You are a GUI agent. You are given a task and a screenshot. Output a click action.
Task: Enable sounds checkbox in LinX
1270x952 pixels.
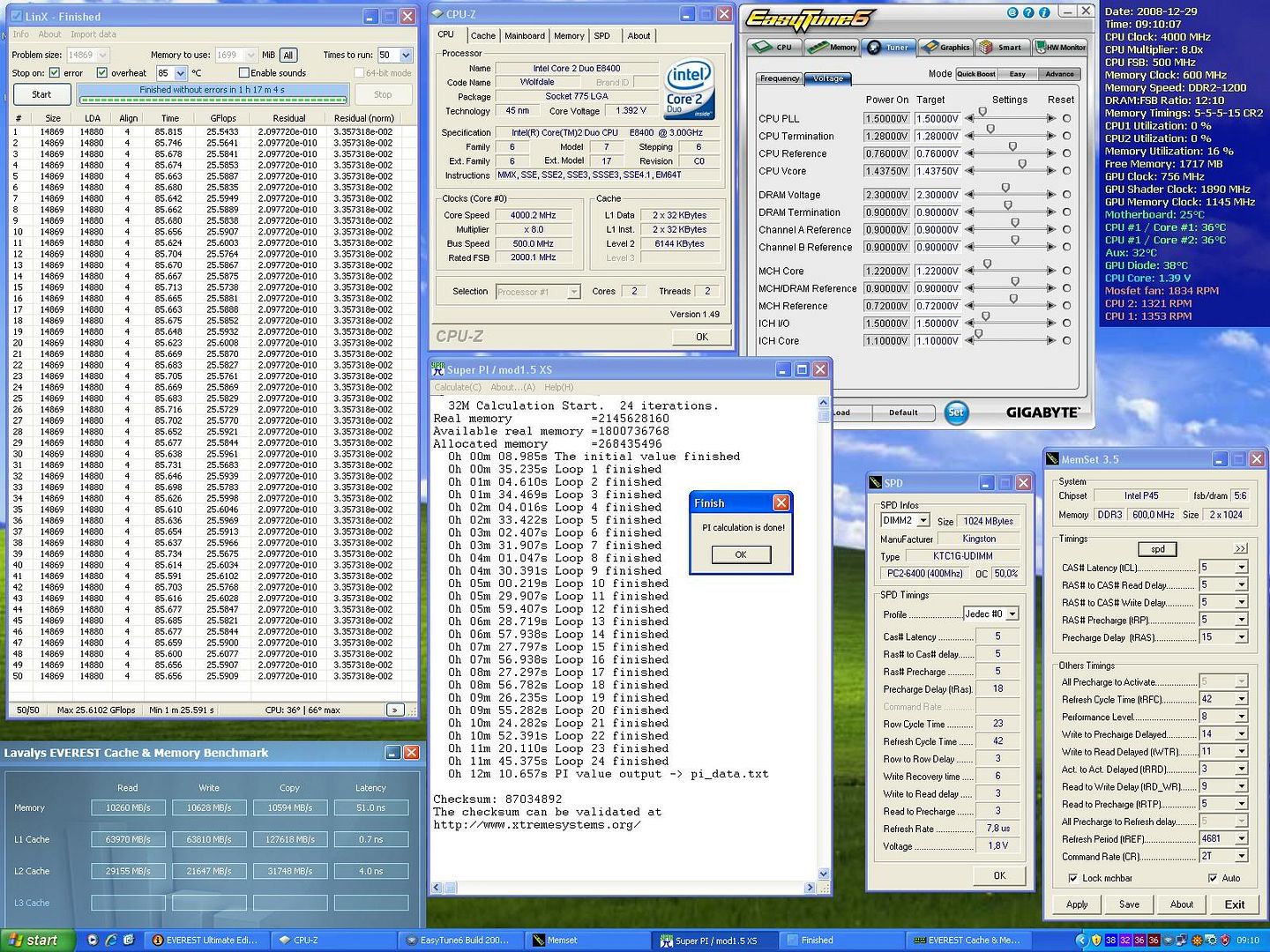(x=244, y=72)
